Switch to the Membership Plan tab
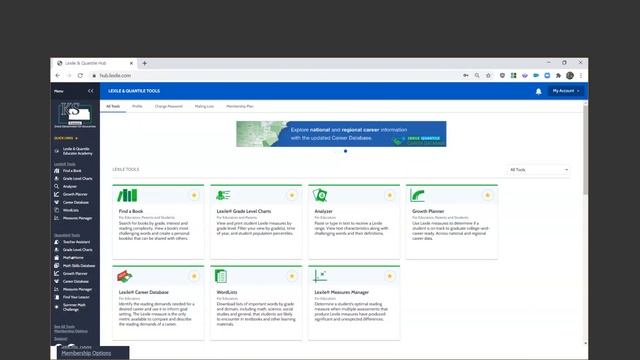The width and height of the screenshot is (640, 360). tap(240, 107)
